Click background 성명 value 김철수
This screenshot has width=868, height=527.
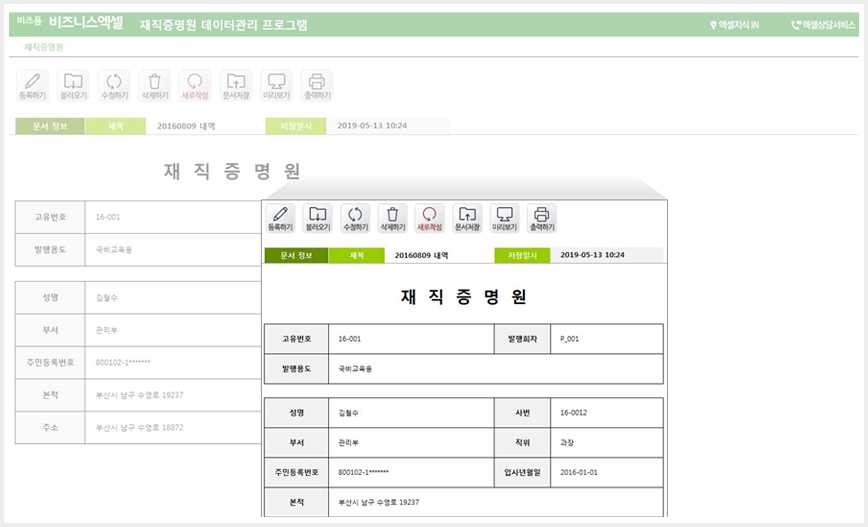[x=106, y=298]
